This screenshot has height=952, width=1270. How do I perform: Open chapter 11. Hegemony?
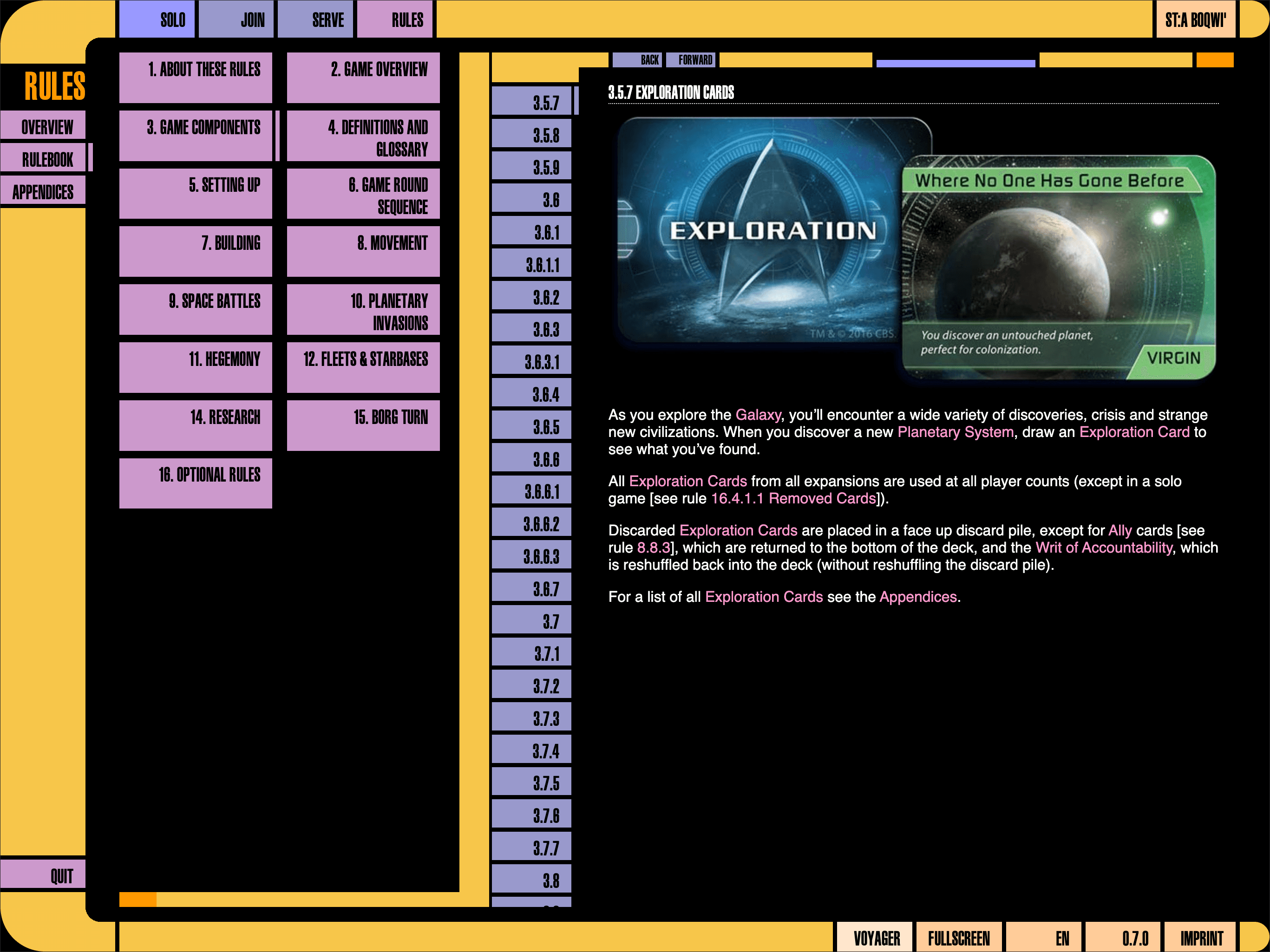(x=195, y=368)
